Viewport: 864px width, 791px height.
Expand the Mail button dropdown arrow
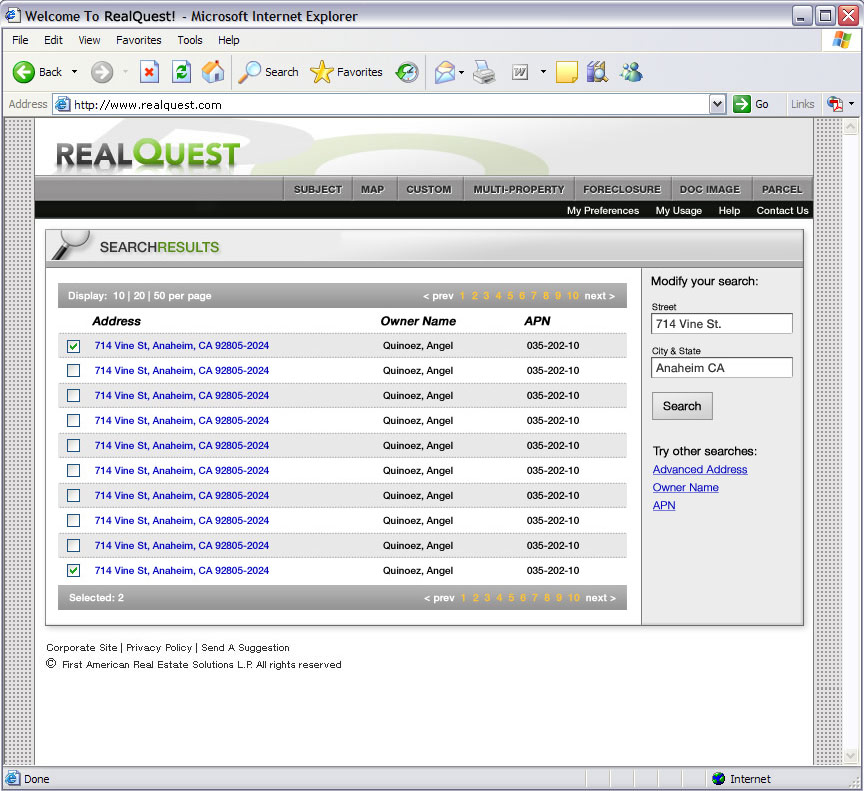coord(461,72)
